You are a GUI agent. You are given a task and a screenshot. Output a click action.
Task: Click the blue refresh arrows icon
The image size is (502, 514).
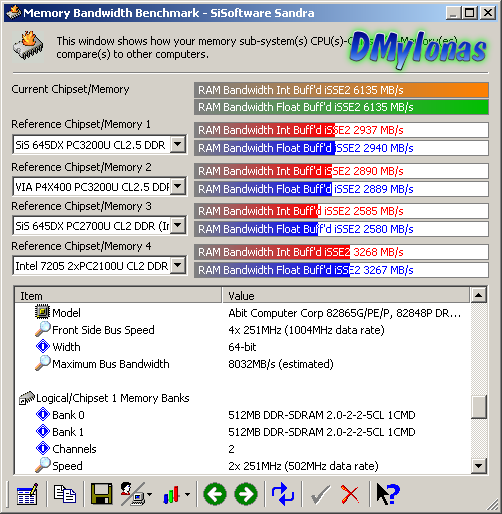pos(283,494)
